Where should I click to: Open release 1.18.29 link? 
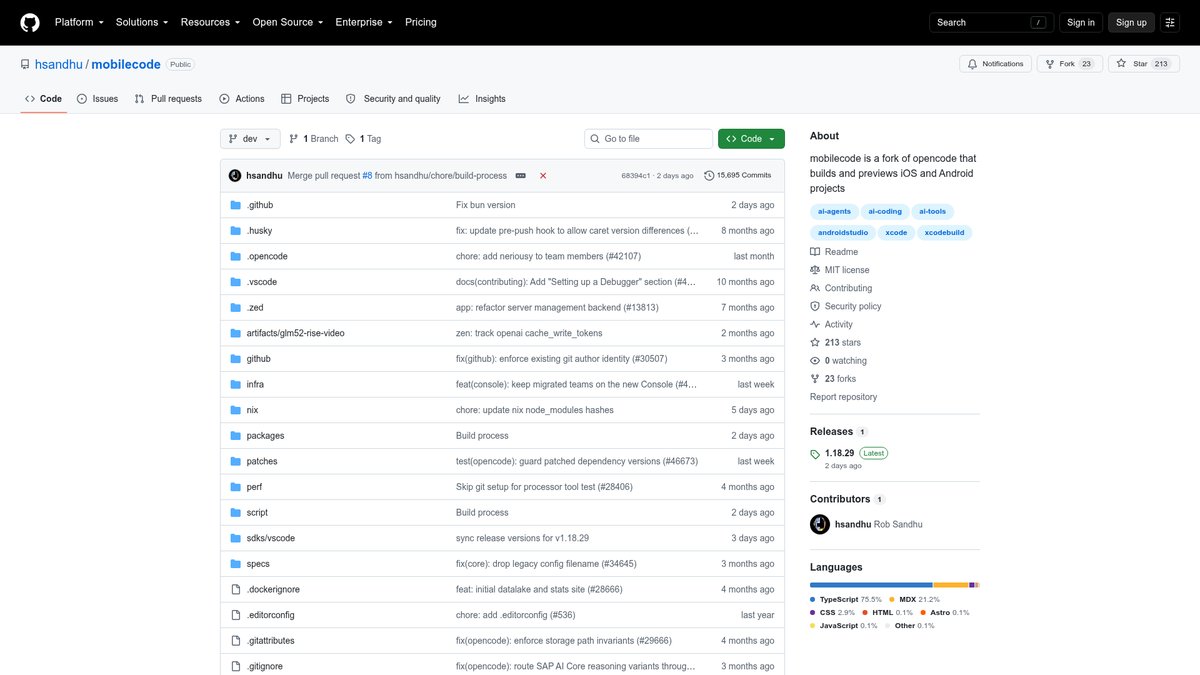(841, 453)
